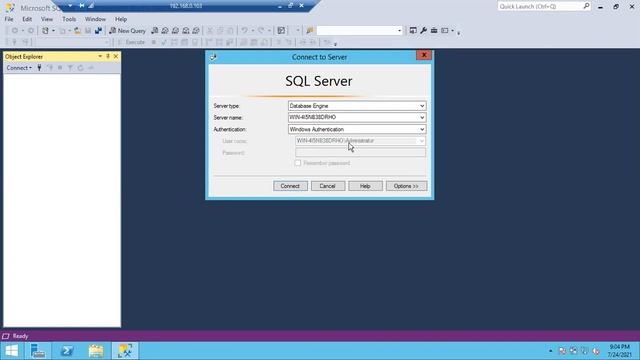The height and width of the screenshot is (360, 640).
Task: Click the Object Explorer panel title
Action: (24, 57)
